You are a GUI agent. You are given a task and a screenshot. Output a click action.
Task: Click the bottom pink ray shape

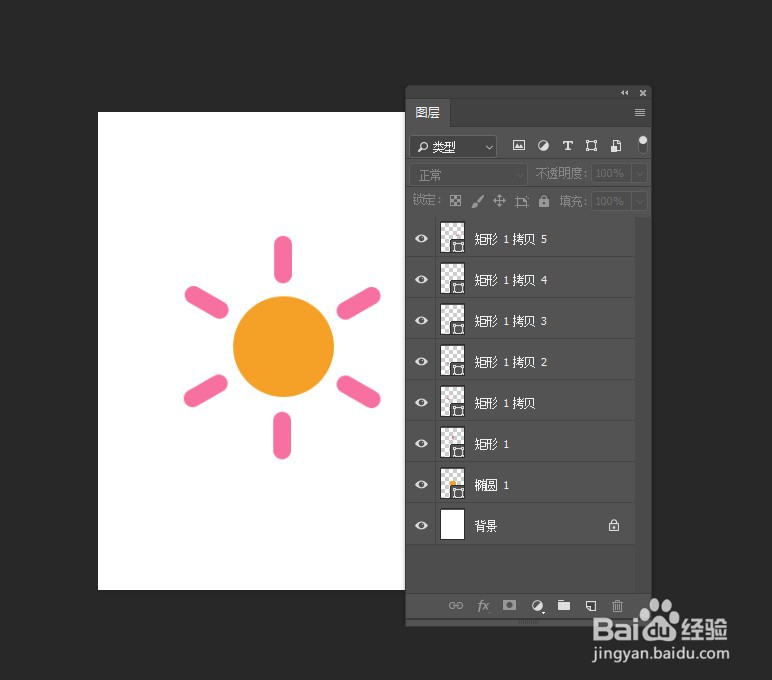pyautogui.click(x=282, y=435)
